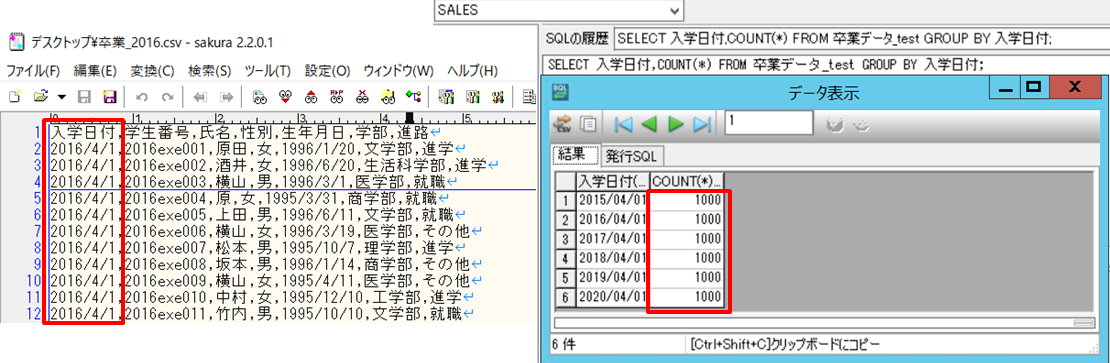Click the SQL app icon in データ表示 title bar
The height and width of the screenshot is (363, 1110).
(561, 91)
